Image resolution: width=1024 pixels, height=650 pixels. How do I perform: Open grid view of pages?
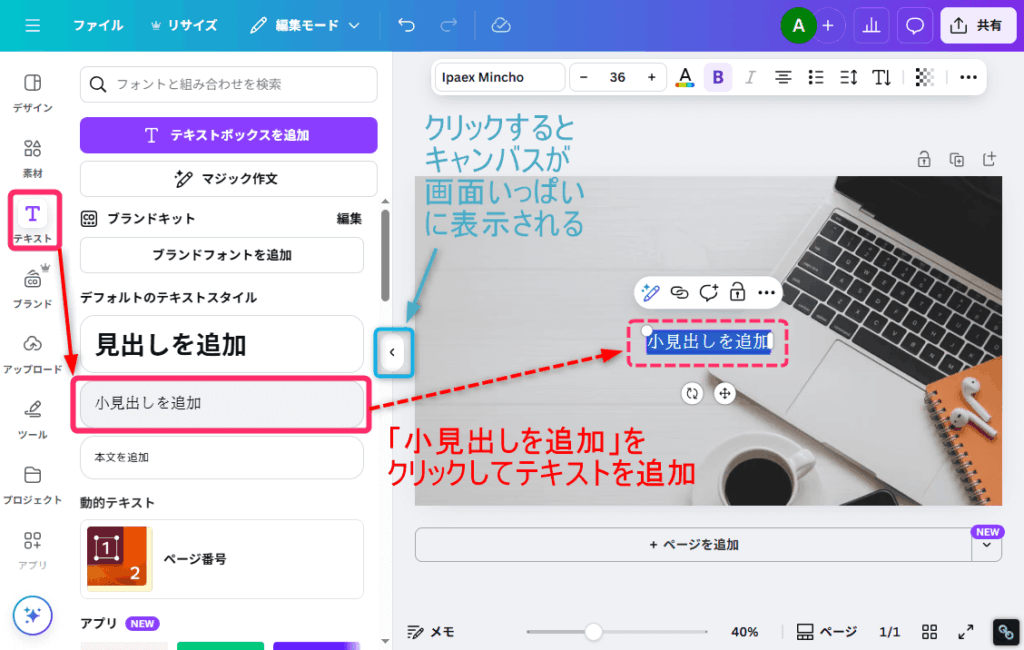pyautogui.click(x=929, y=632)
